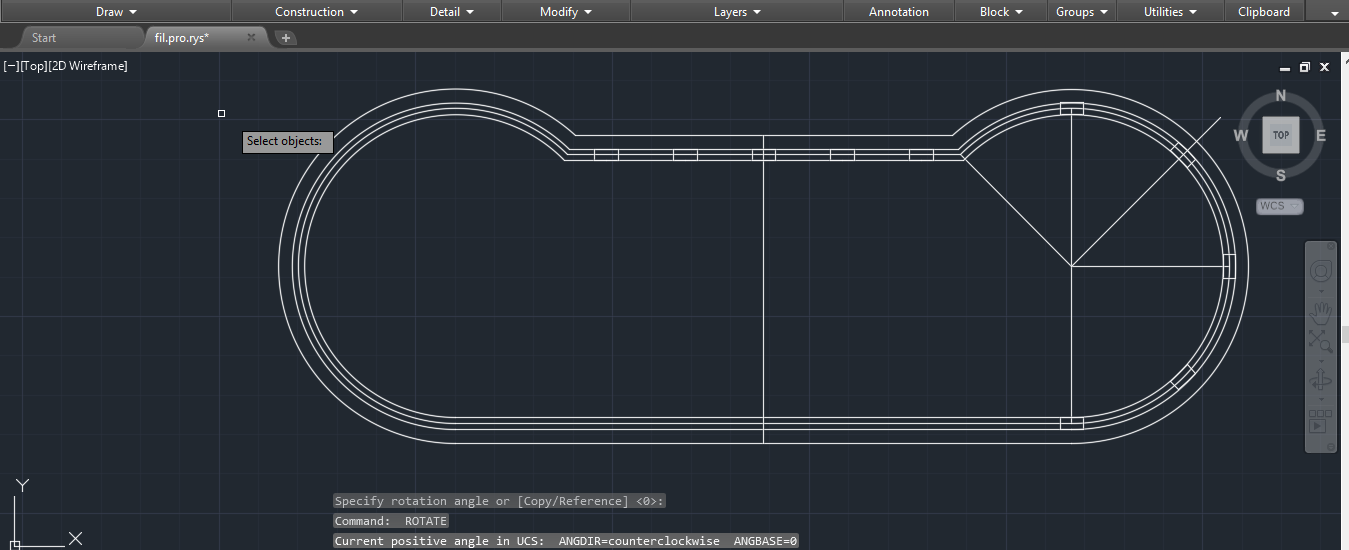Expand the Modify ribbon panel
Screen dimensions: 1349x550
click(566, 12)
